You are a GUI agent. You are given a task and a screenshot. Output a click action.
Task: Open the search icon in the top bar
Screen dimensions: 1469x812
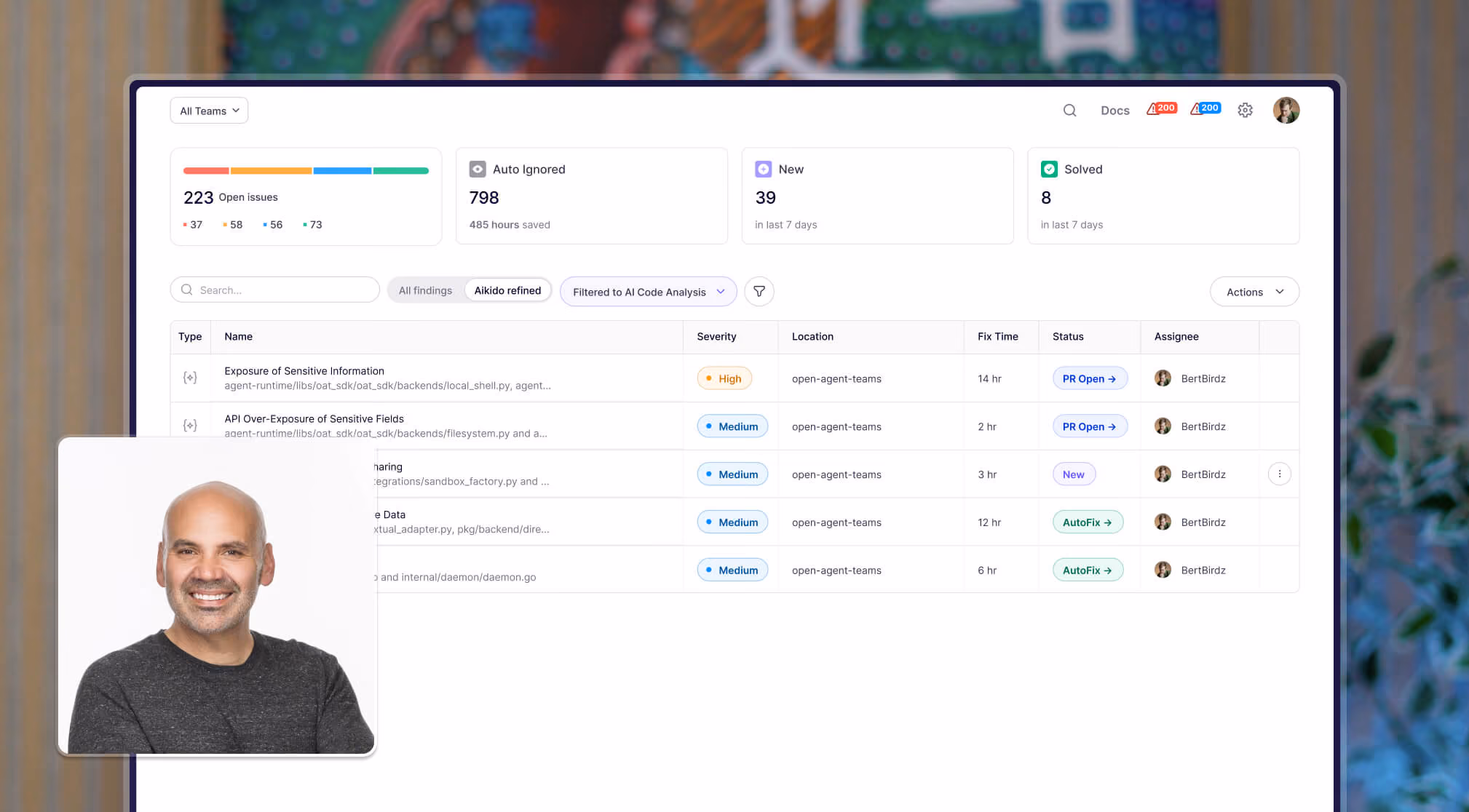[x=1069, y=111]
